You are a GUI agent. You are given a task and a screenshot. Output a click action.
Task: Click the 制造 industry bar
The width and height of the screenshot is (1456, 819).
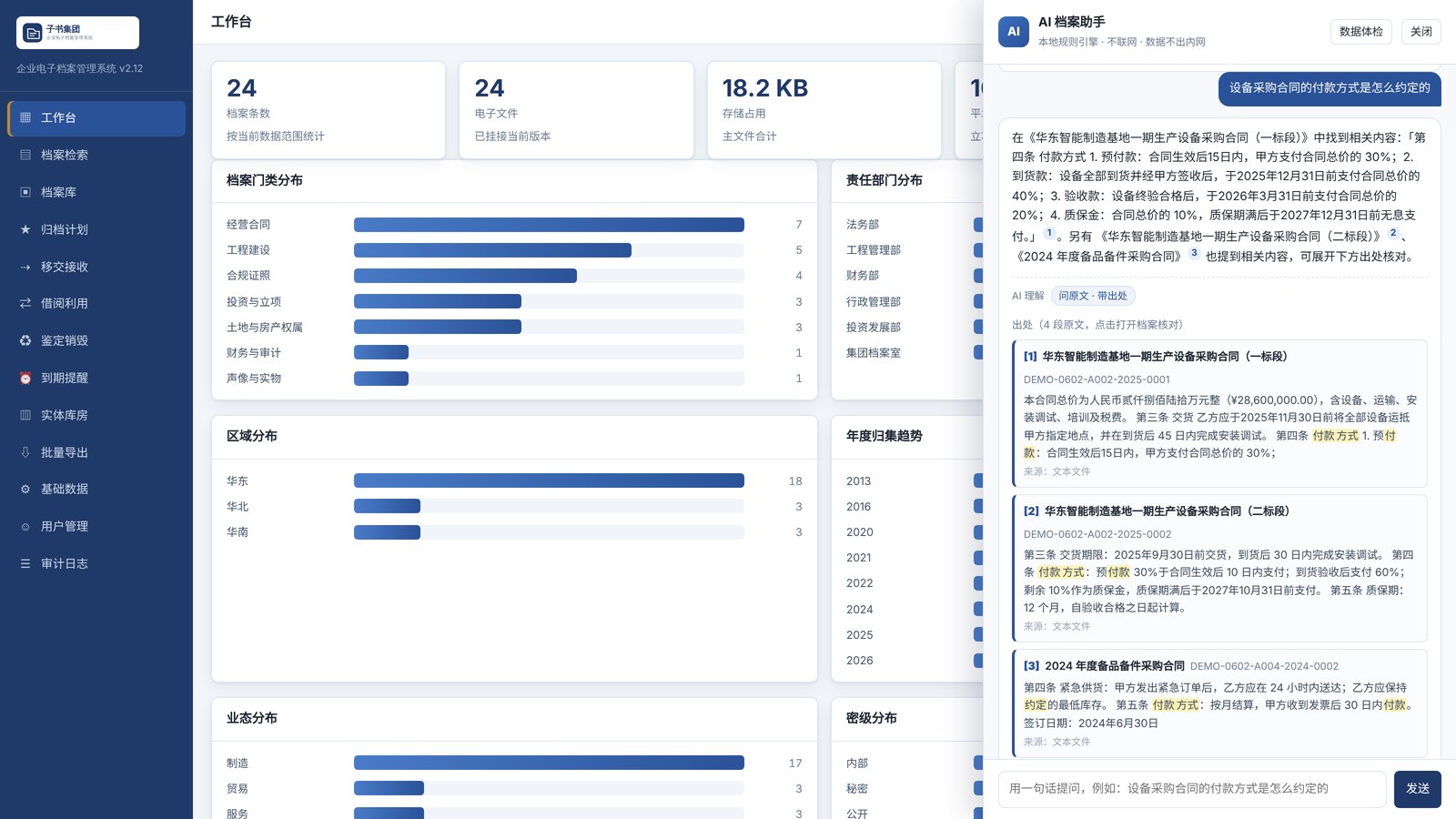(x=549, y=763)
